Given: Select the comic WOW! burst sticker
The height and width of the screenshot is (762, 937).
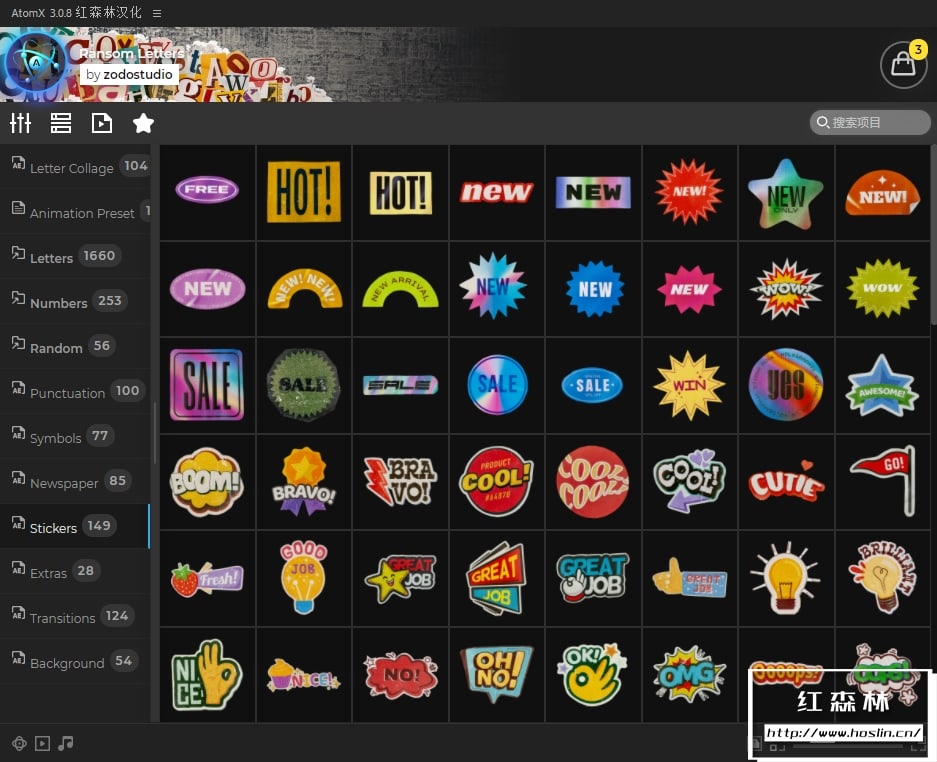Looking at the screenshot, I should (x=786, y=289).
